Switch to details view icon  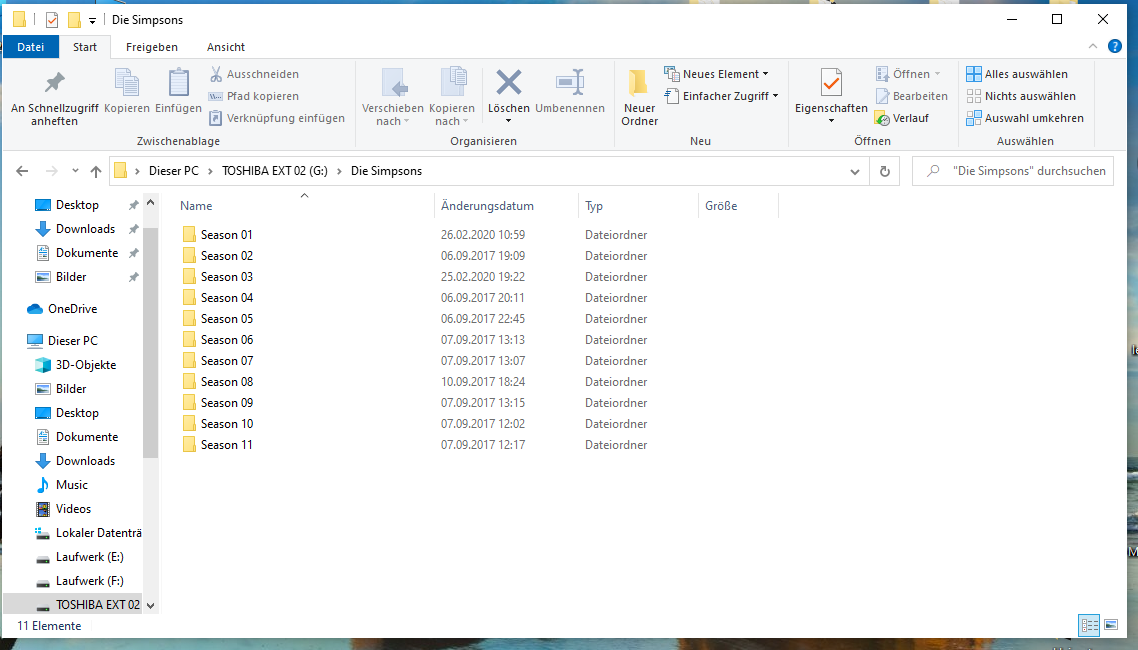[x=1089, y=625]
